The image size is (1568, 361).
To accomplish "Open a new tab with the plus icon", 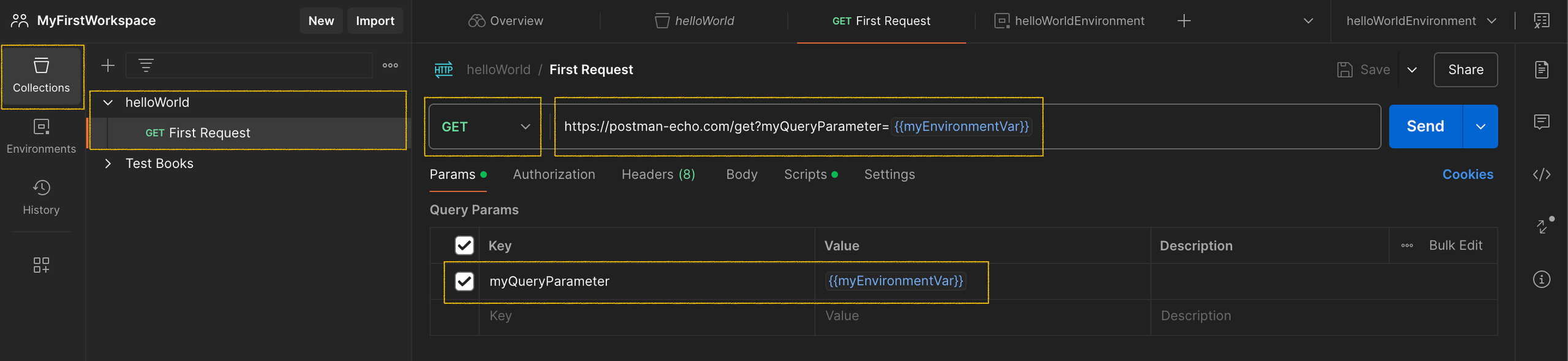I will point(1184,21).
